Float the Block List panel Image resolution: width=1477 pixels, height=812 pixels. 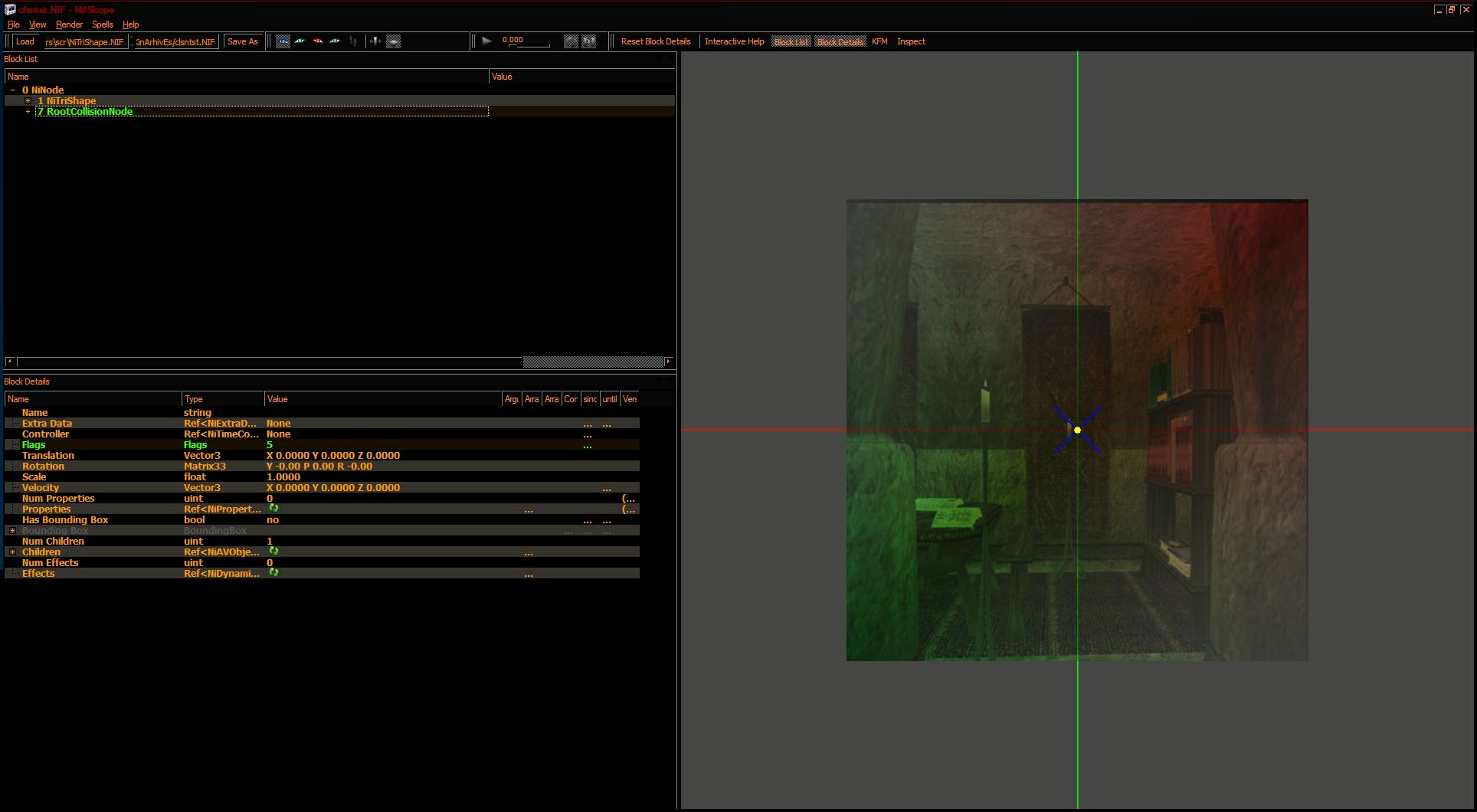pos(659,58)
